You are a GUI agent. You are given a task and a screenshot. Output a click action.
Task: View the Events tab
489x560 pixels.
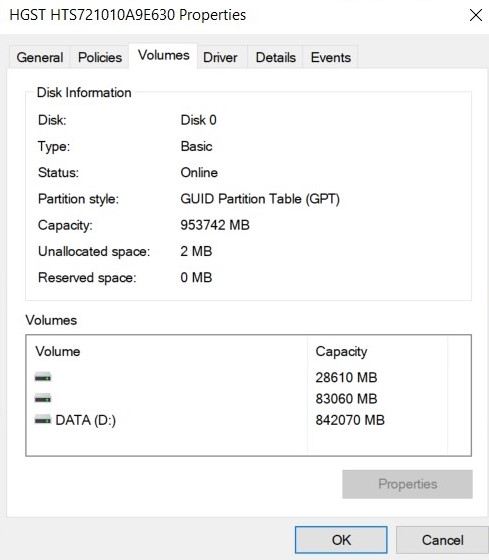[330, 57]
